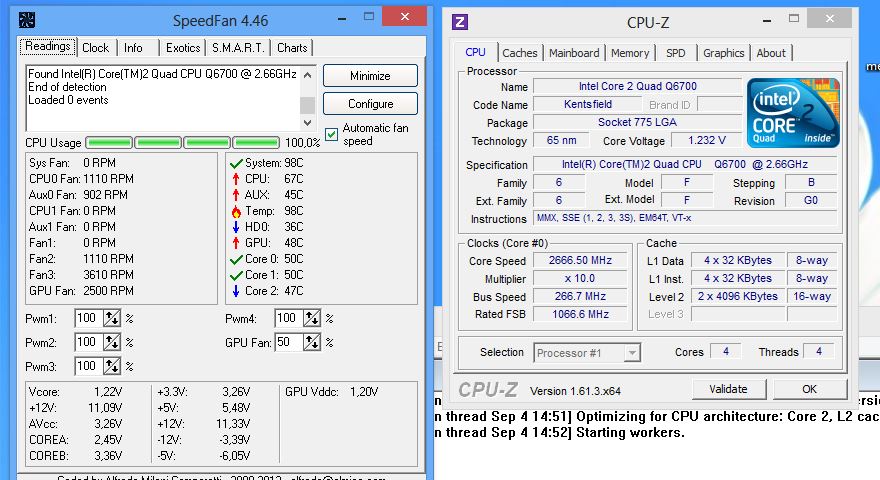Image resolution: width=880 pixels, height=480 pixels.
Task: Click the flame icon beside Temp reading
Action: click(236, 212)
